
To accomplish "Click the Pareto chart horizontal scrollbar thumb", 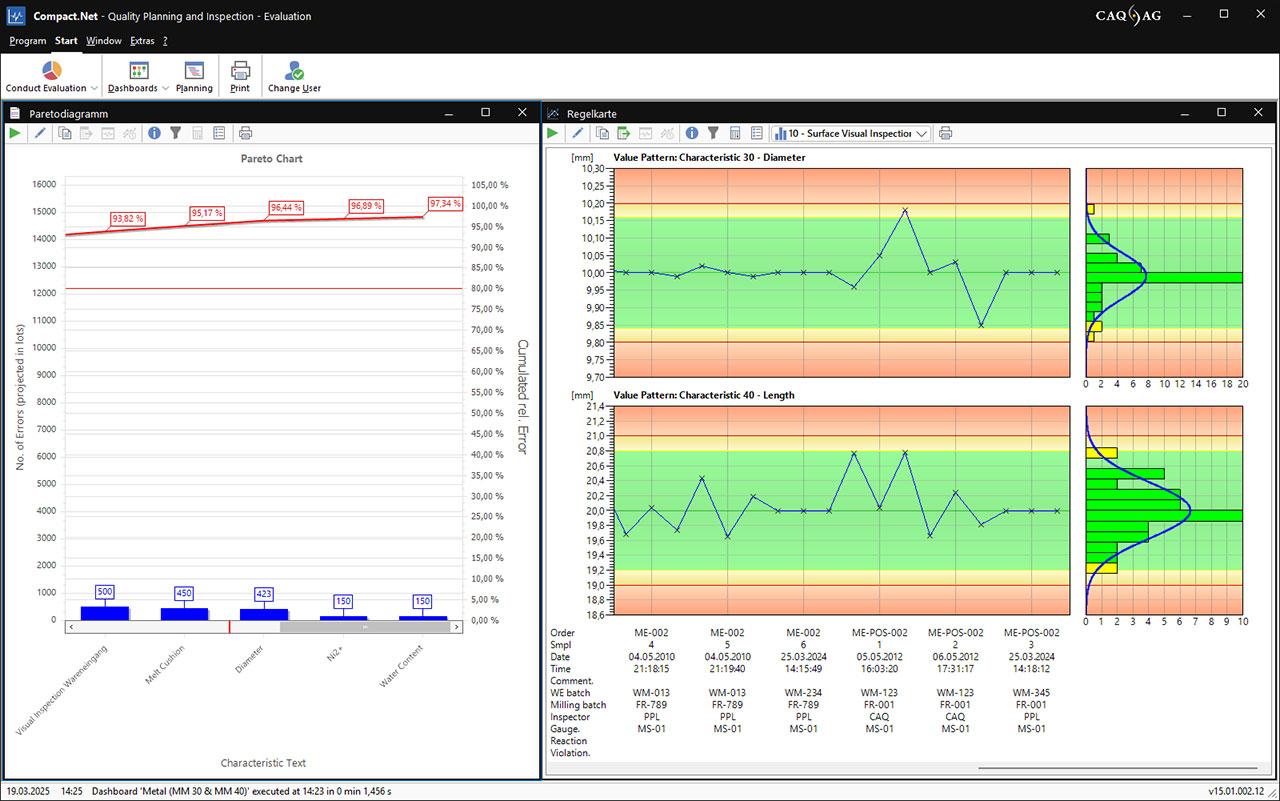I will (364, 627).
